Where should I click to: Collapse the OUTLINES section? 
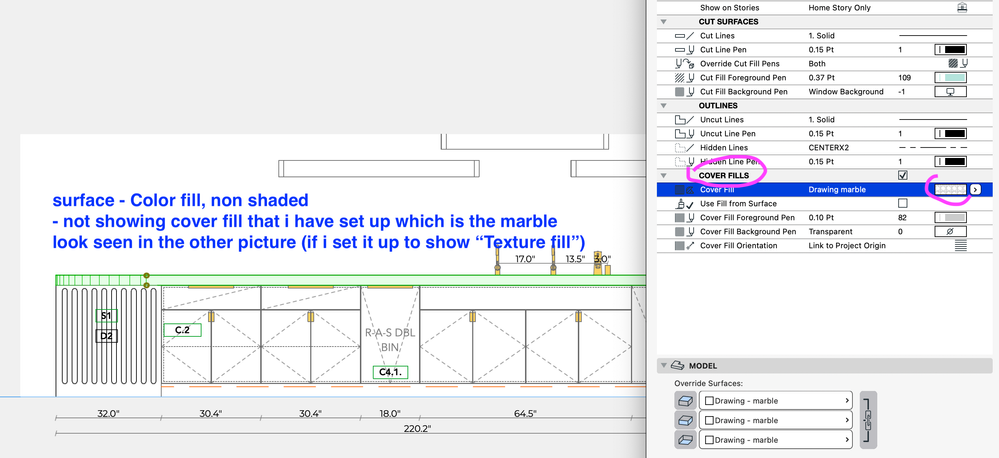point(663,106)
